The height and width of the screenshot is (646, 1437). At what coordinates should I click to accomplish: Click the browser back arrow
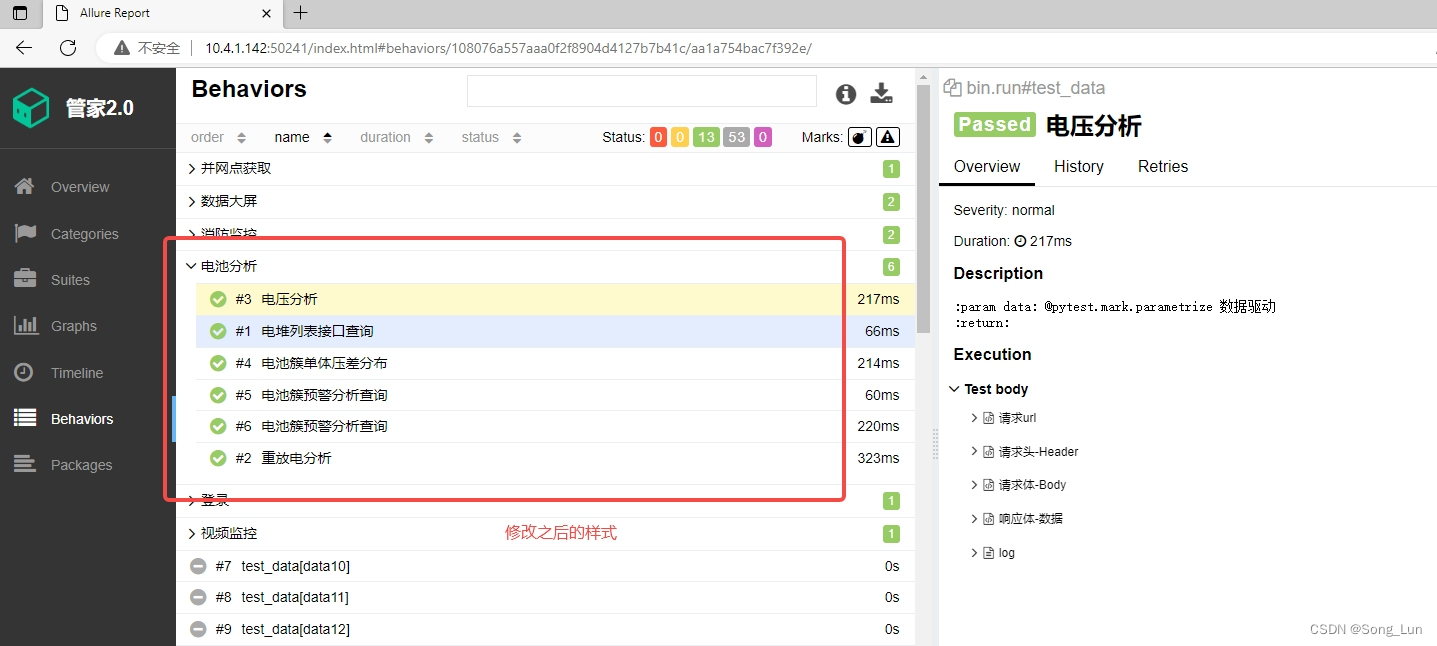(x=24, y=48)
